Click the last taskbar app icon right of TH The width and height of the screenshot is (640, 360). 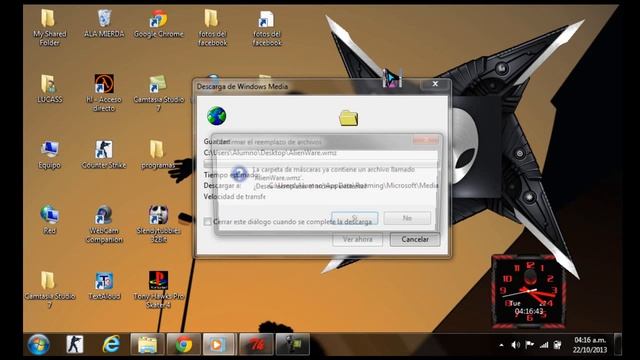pos(292,344)
